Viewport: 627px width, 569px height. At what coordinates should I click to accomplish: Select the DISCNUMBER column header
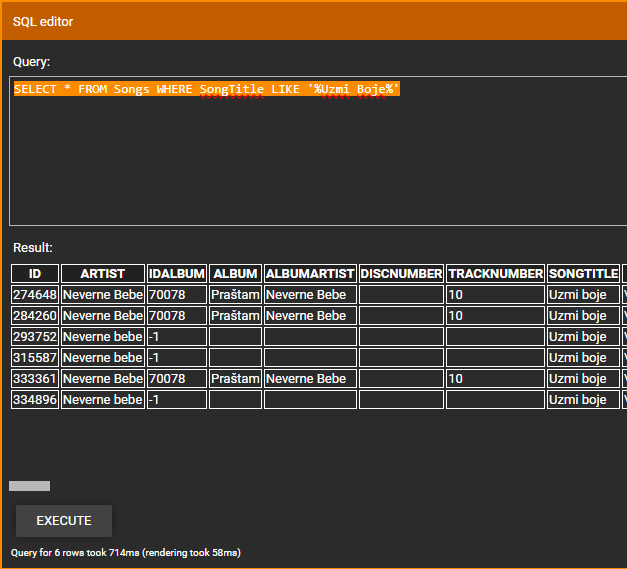tap(401, 274)
